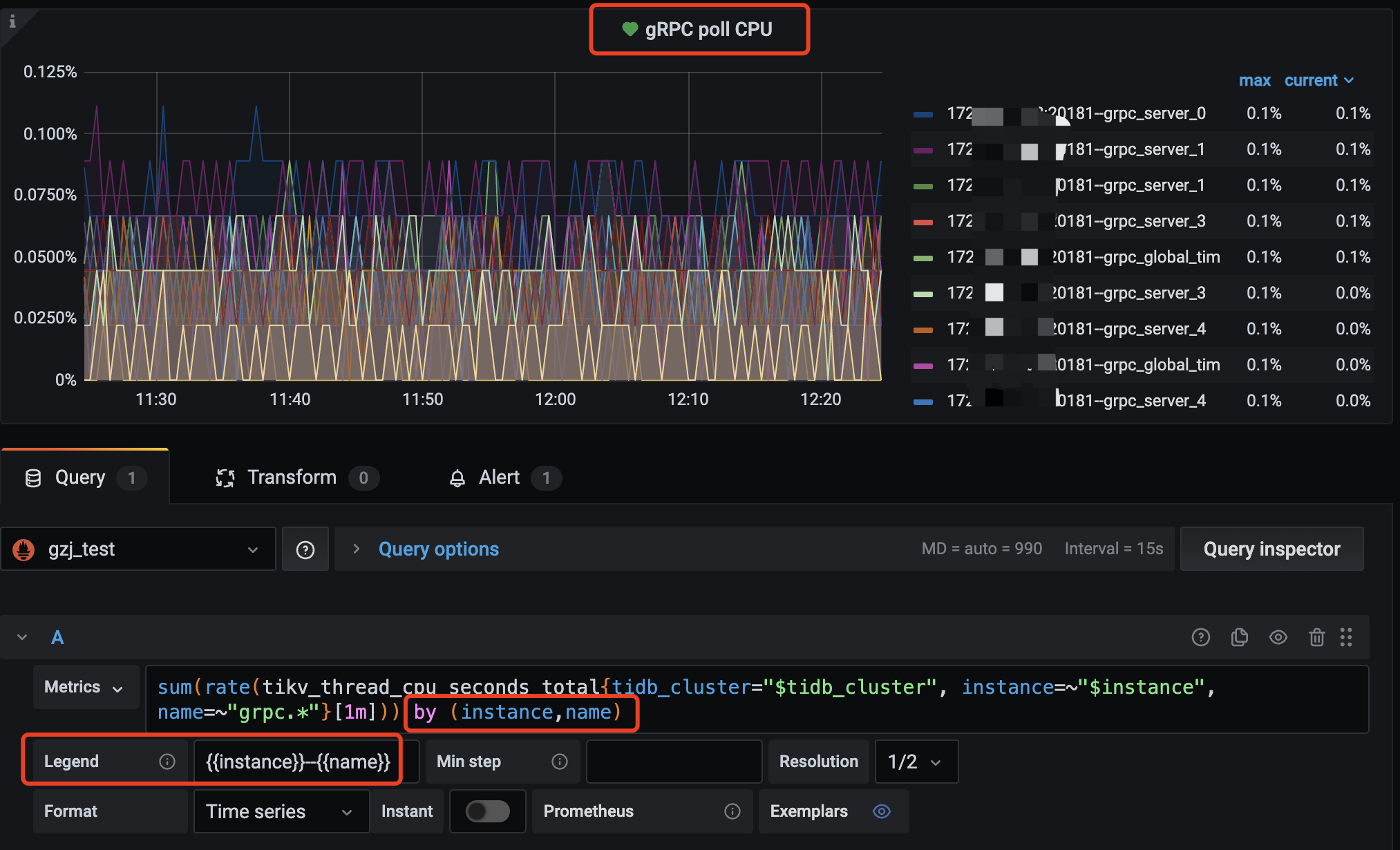Hide query A using eye icon
Image resolution: width=1400 pixels, height=850 pixels.
pos(1278,637)
